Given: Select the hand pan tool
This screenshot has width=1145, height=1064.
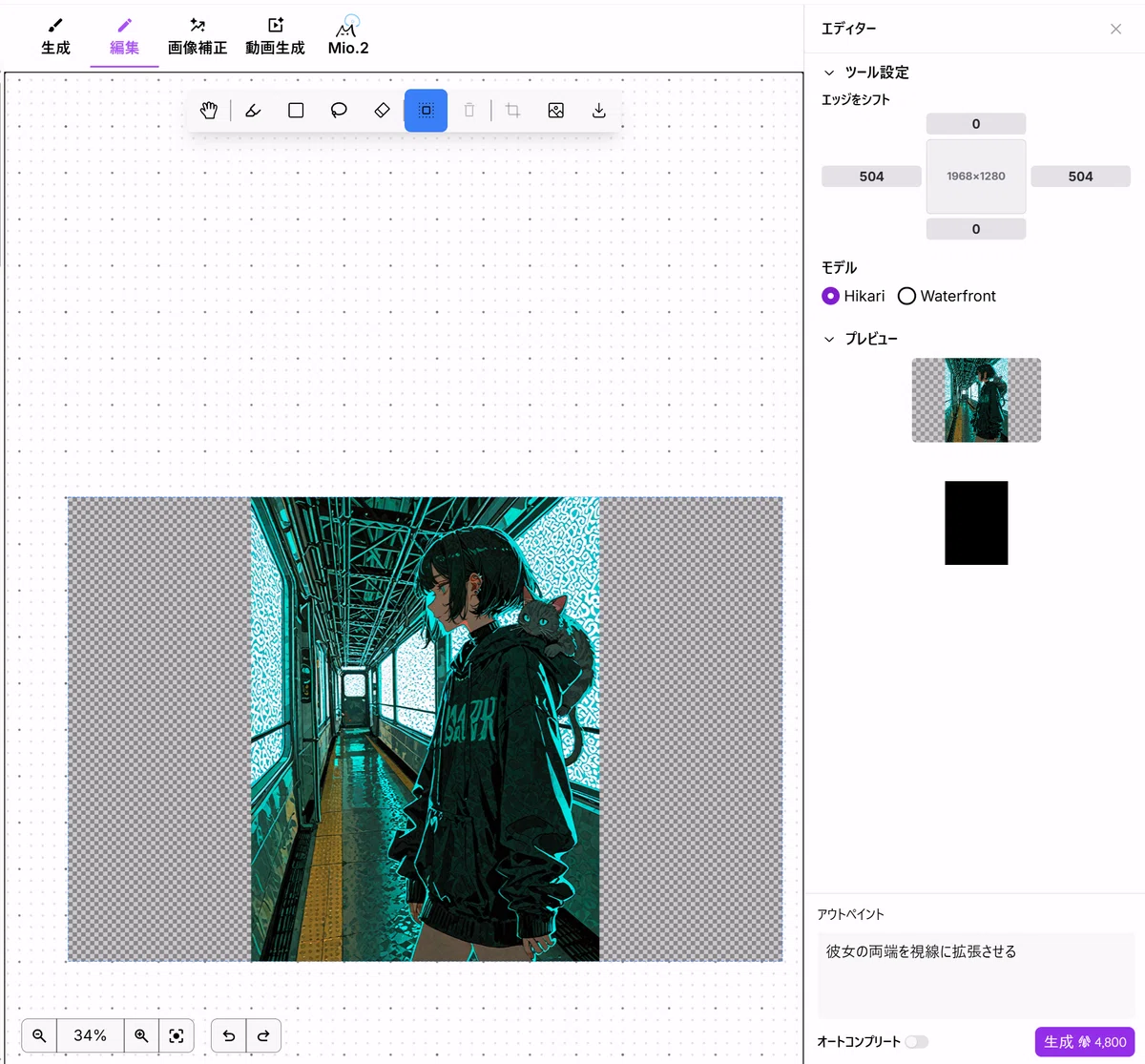Looking at the screenshot, I should 209,111.
